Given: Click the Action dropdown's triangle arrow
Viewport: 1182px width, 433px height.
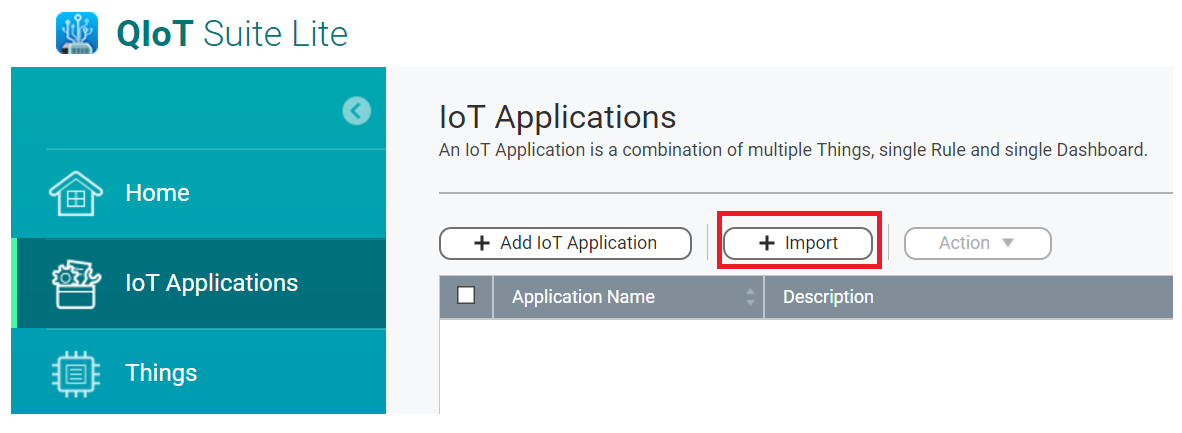Looking at the screenshot, I should pyautogui.click(x=1008, y=243).
